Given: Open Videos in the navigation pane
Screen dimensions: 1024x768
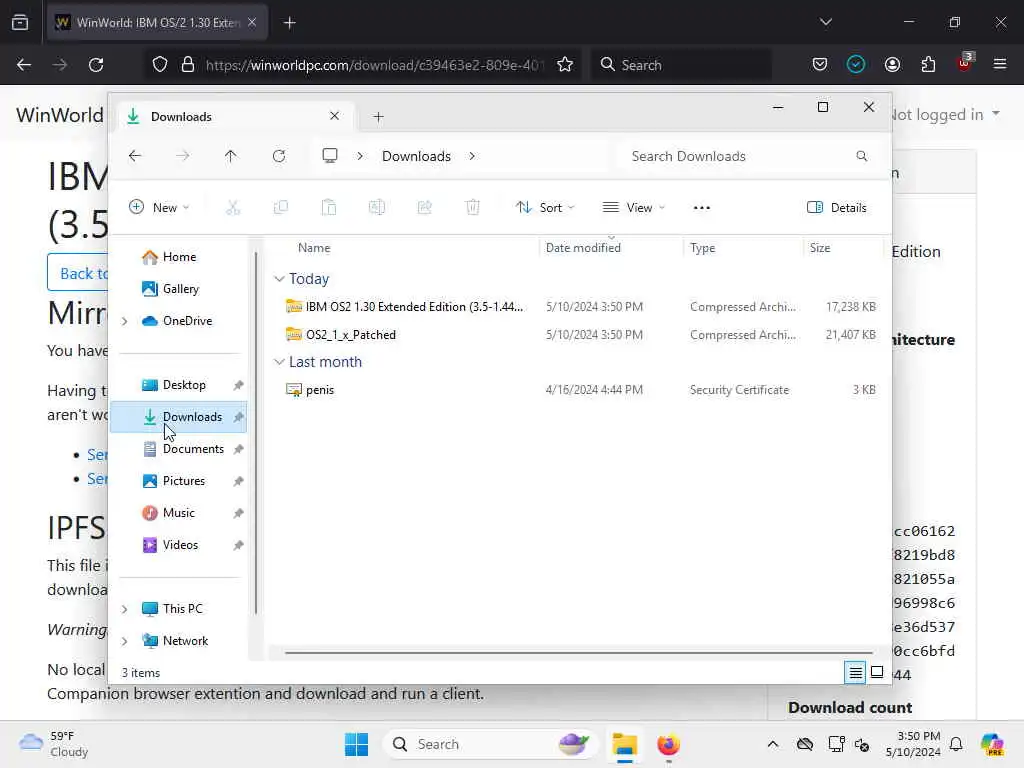Looking at the screenshot, I should point(179,545).
